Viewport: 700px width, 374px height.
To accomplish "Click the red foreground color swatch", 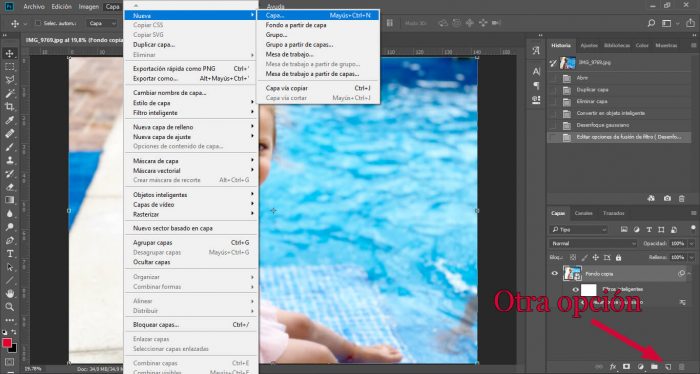I will pyautogui.click(x=7, y=343).
